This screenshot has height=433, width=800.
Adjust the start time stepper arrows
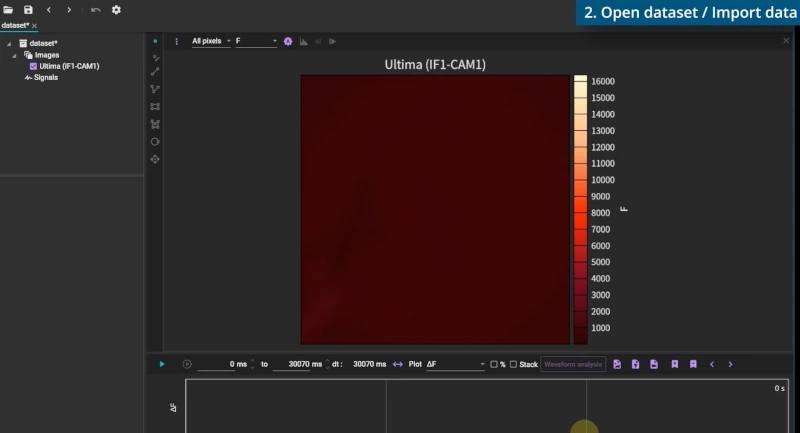(252, 364)
